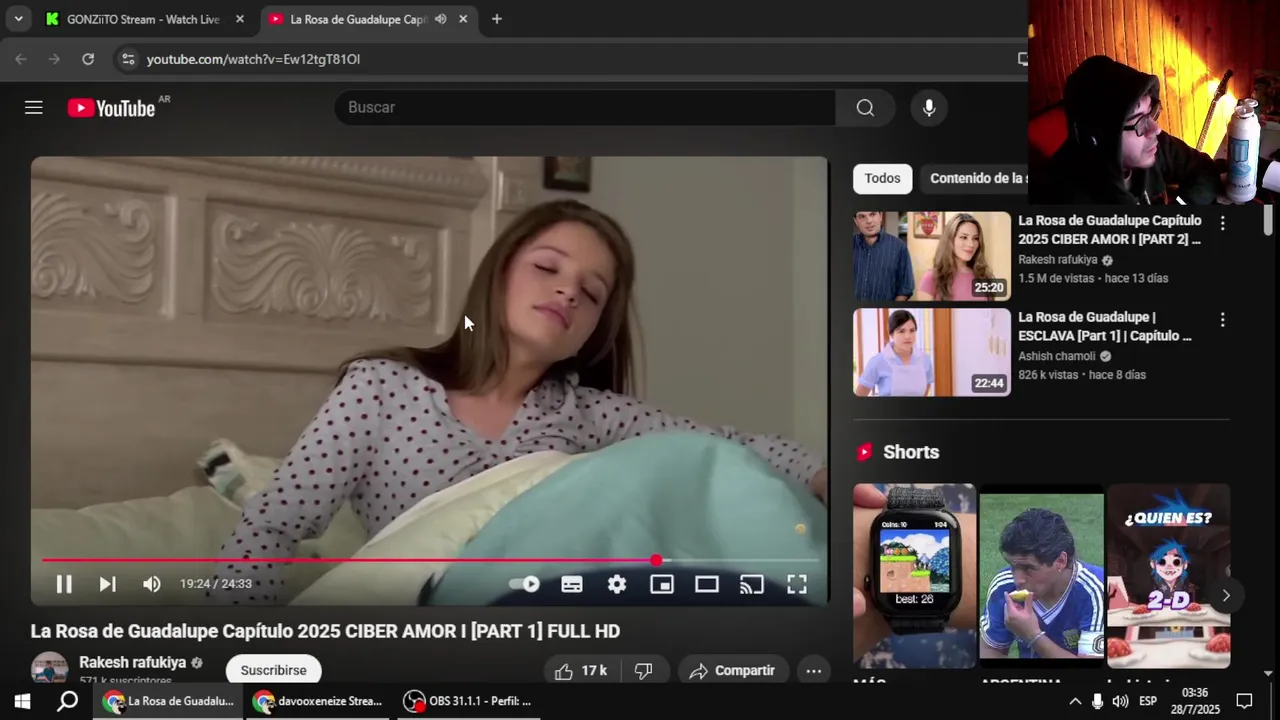Open the '¿Quien es? 2-D' Short

coord(1168,576)
